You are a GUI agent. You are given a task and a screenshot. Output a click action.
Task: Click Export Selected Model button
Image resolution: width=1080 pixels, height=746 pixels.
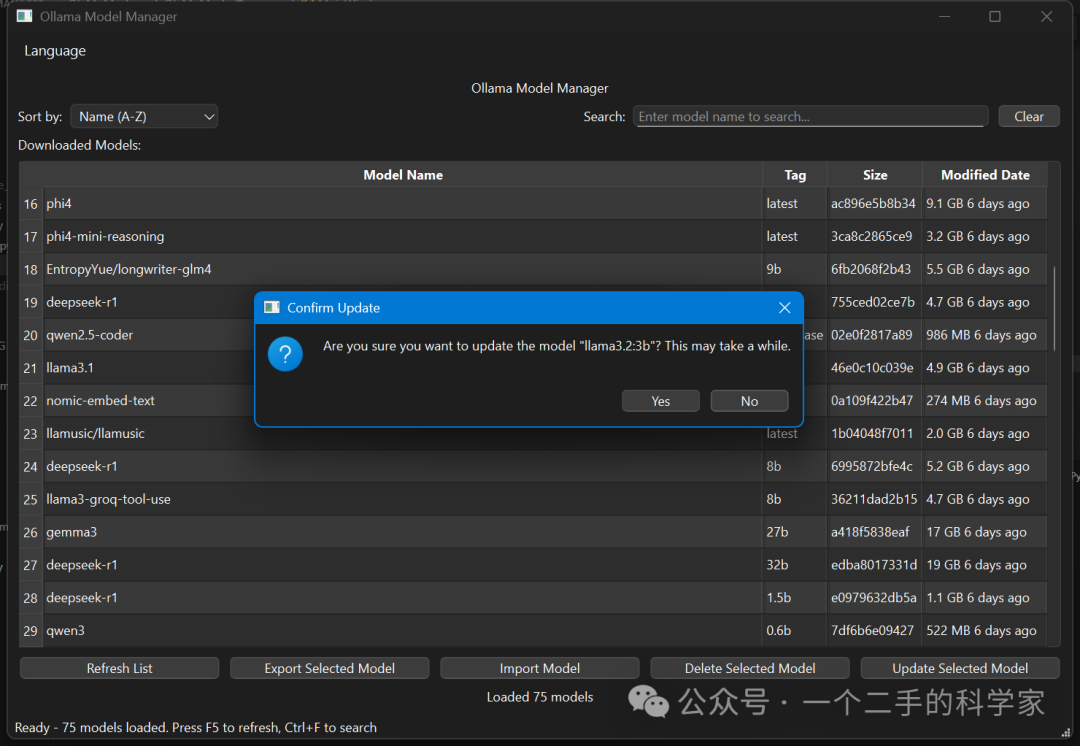[329, 668]
